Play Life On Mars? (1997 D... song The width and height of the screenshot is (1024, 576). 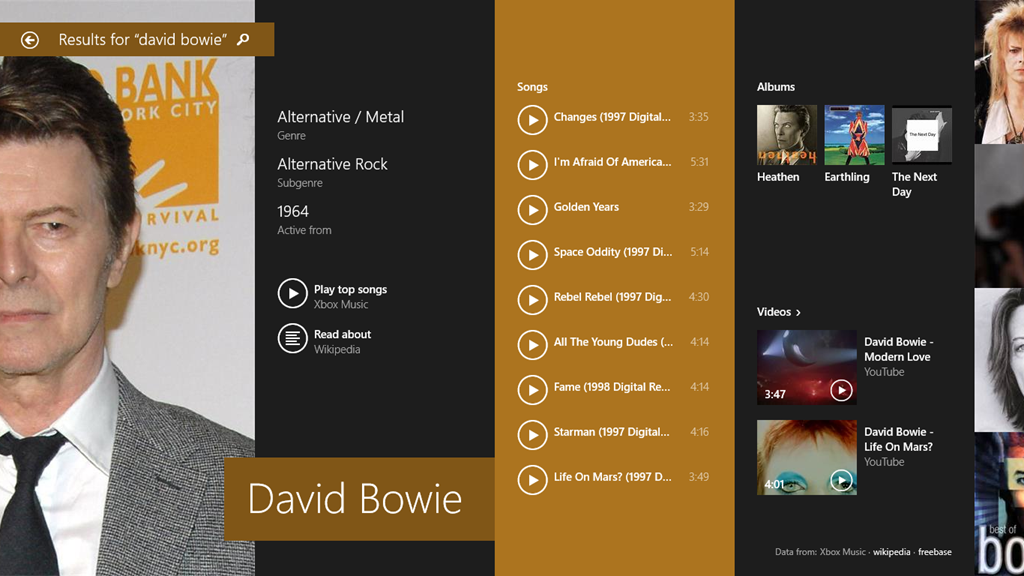532,481
